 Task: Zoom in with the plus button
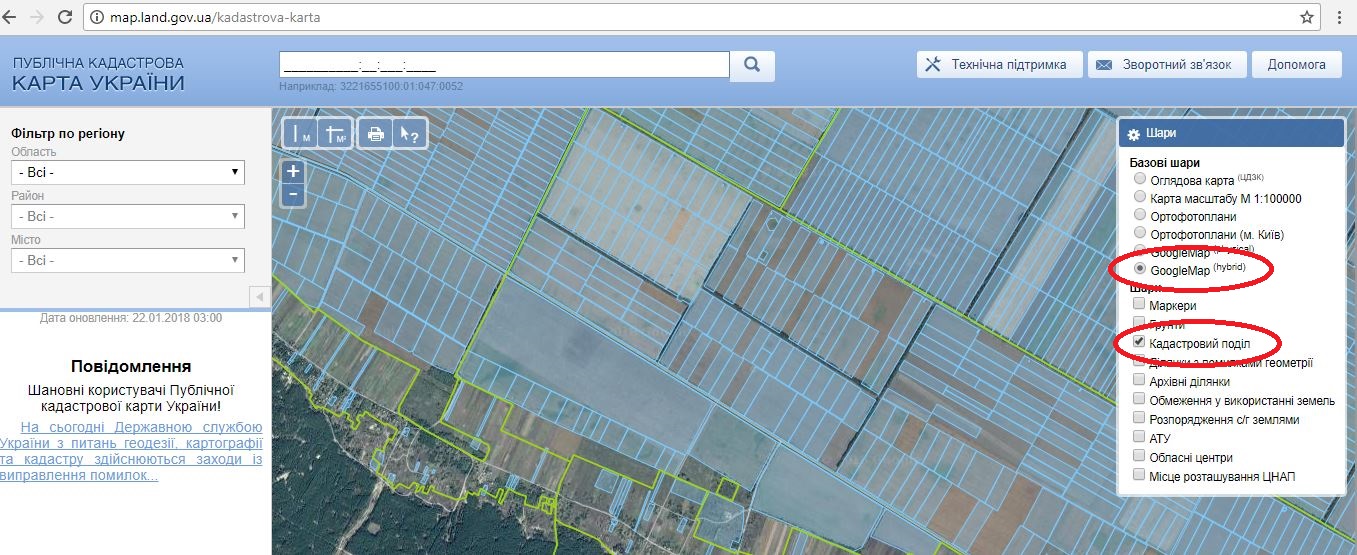pos(293,171)
